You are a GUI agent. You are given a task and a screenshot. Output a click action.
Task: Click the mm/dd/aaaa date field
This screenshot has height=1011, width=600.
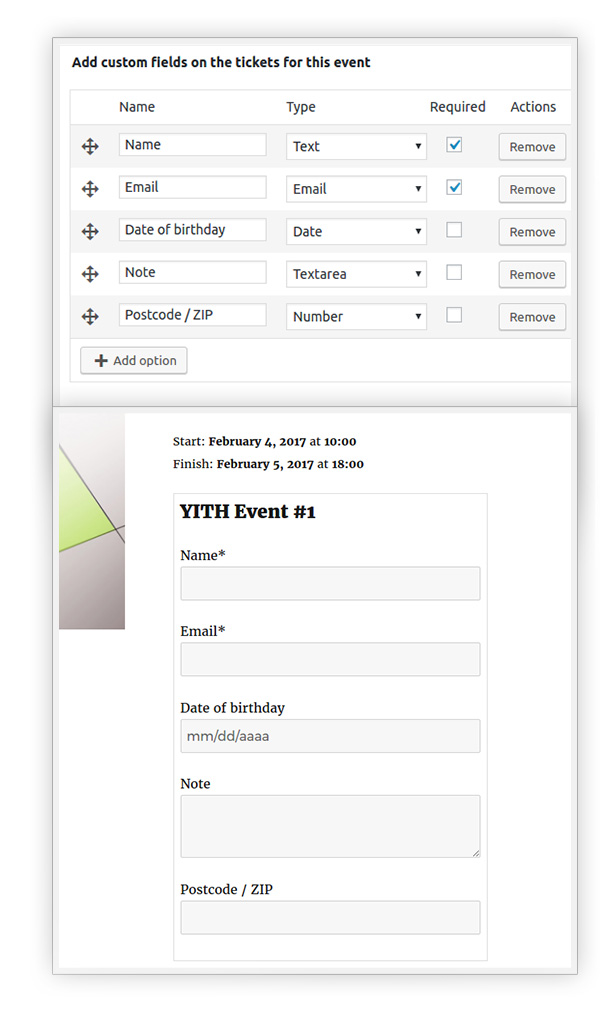click(x=330, y=736)
